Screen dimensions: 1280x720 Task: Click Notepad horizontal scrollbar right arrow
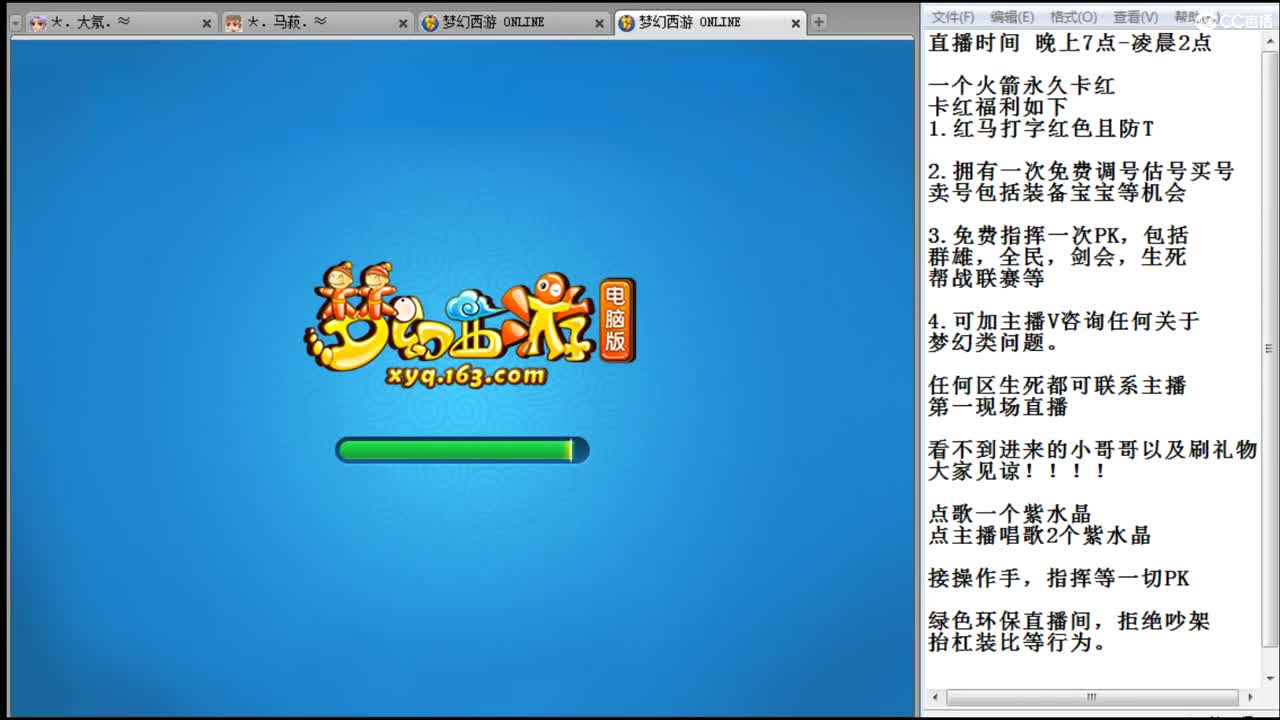(1249, 697)
